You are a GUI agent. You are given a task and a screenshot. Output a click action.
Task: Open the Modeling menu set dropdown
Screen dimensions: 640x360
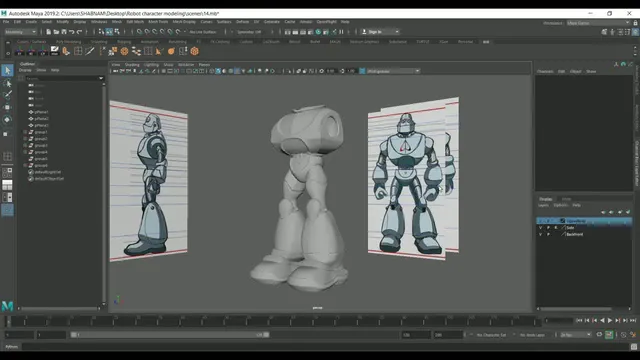[x=20, y=32]
